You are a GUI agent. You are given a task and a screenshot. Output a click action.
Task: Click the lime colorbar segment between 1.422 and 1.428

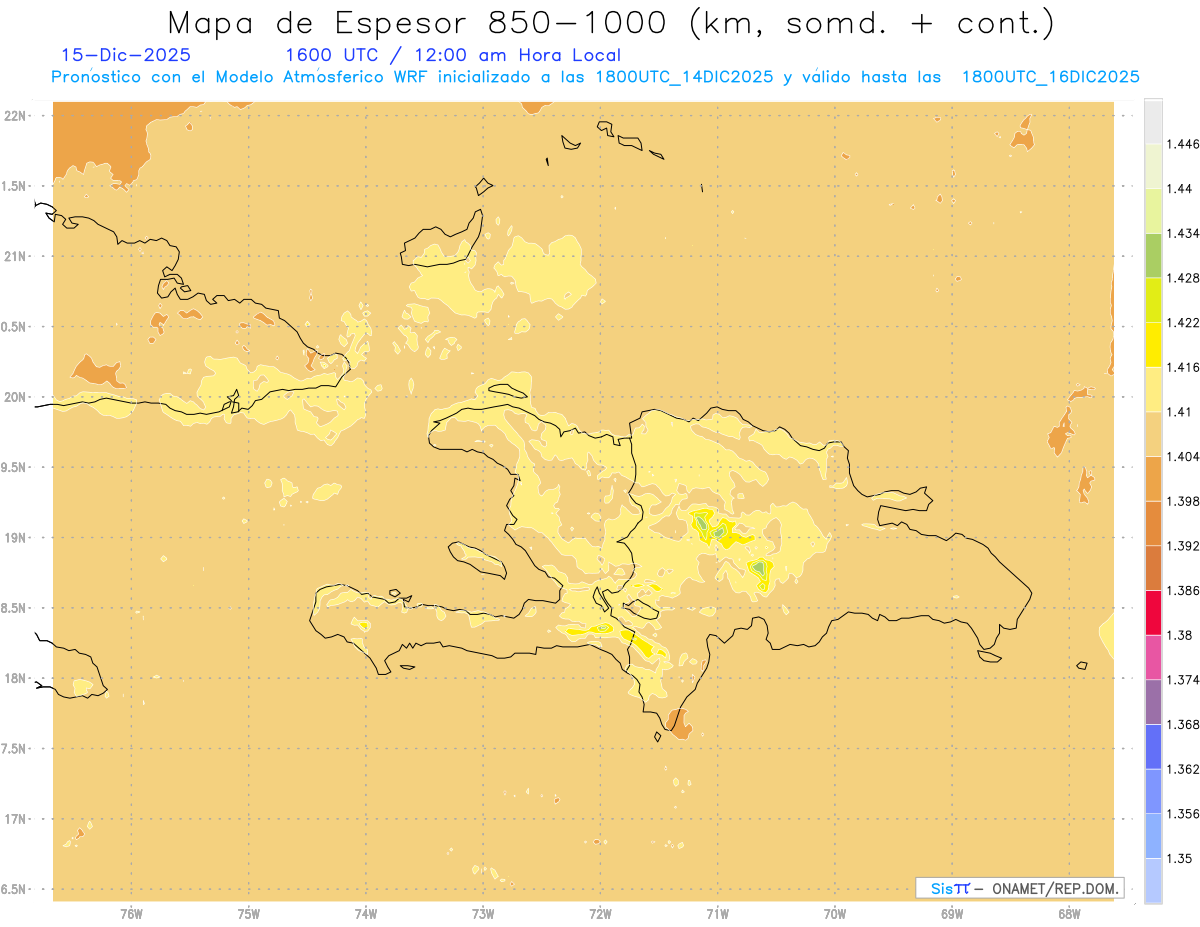(x=1153, y=300)
